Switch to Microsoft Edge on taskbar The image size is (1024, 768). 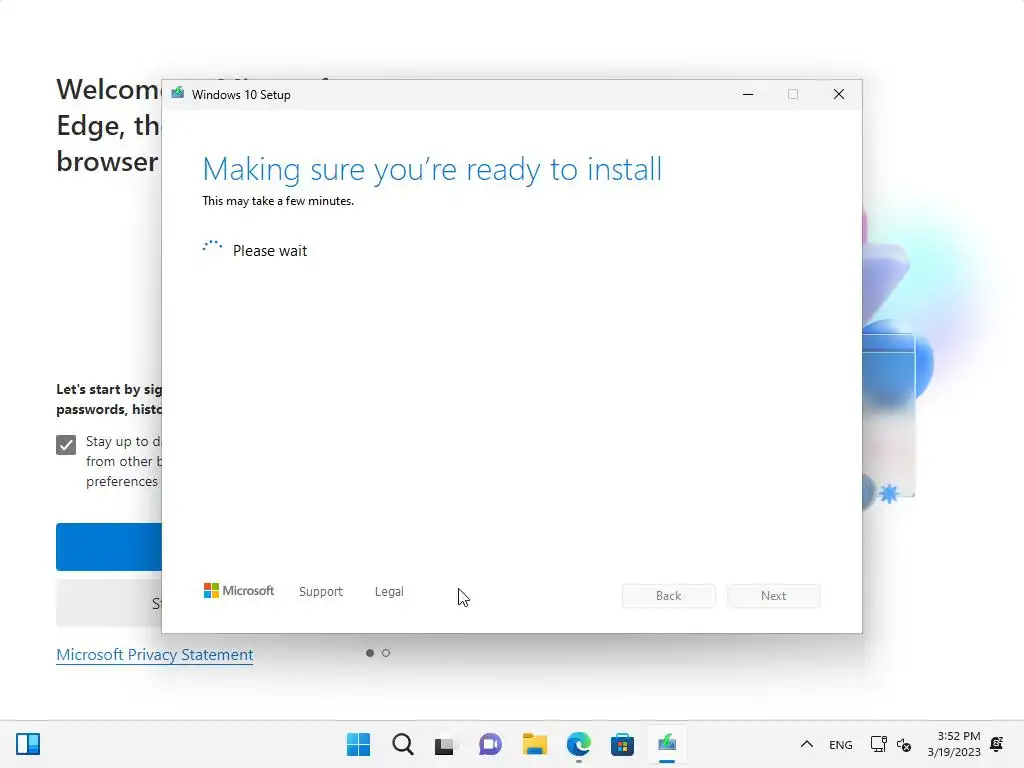pos(579,744)
